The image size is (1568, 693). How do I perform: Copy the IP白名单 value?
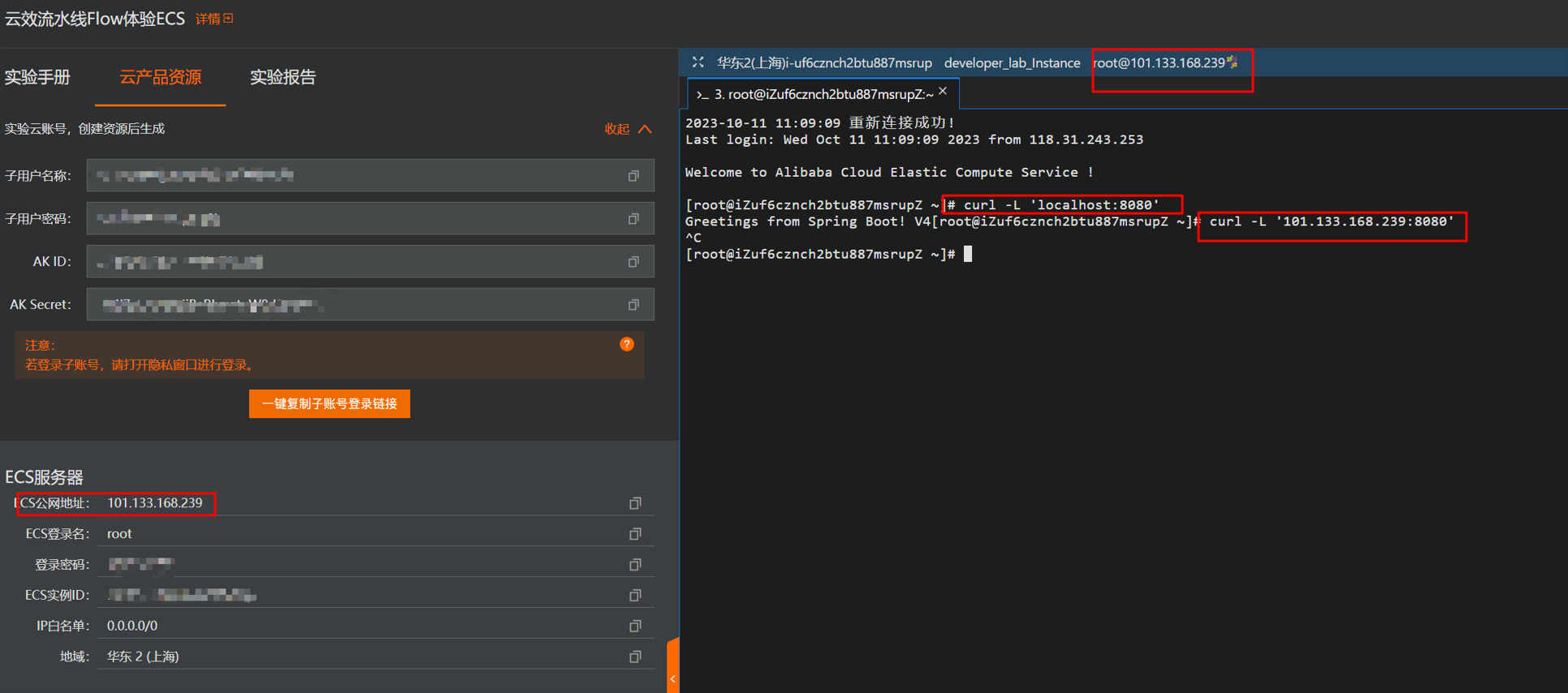pos(635,626)
